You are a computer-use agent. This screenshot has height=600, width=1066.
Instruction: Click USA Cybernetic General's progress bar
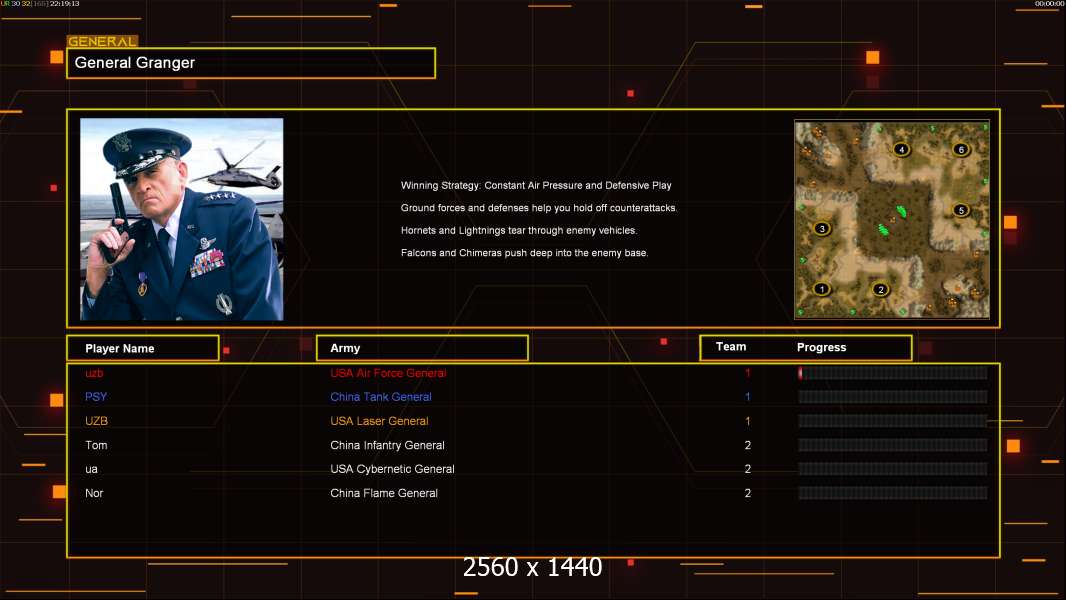[x=892, y=469]
